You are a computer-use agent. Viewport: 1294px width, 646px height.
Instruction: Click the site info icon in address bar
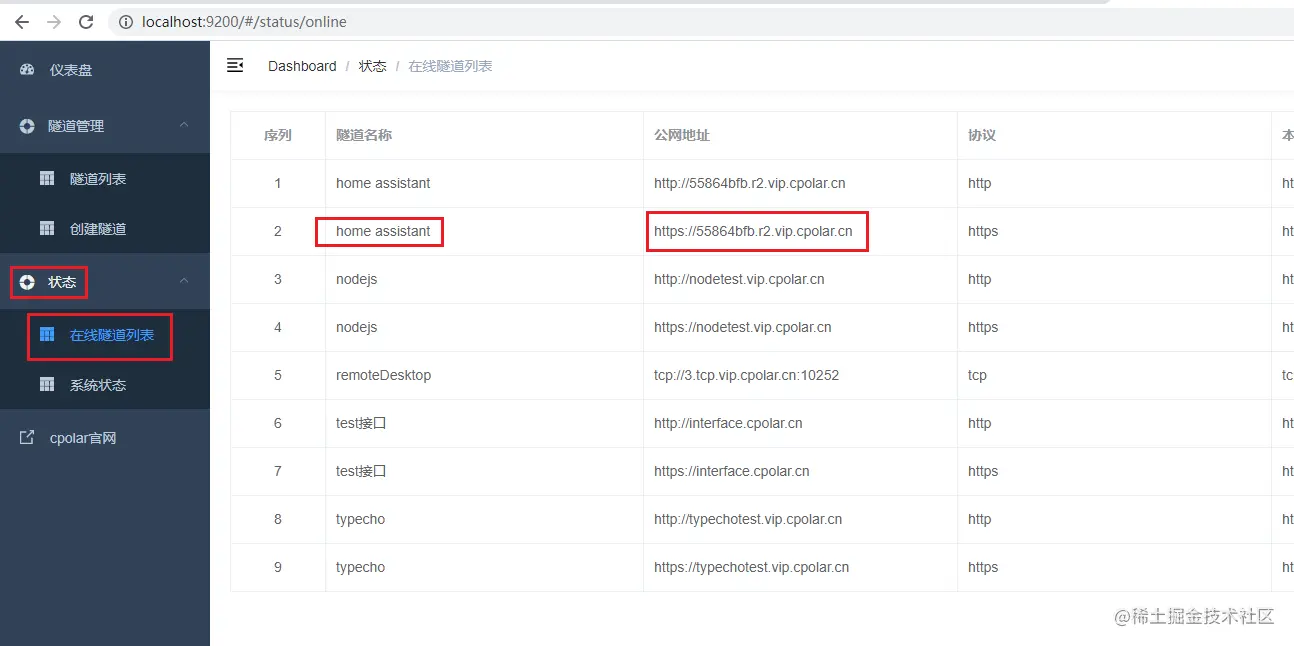(x=126, y=21)
